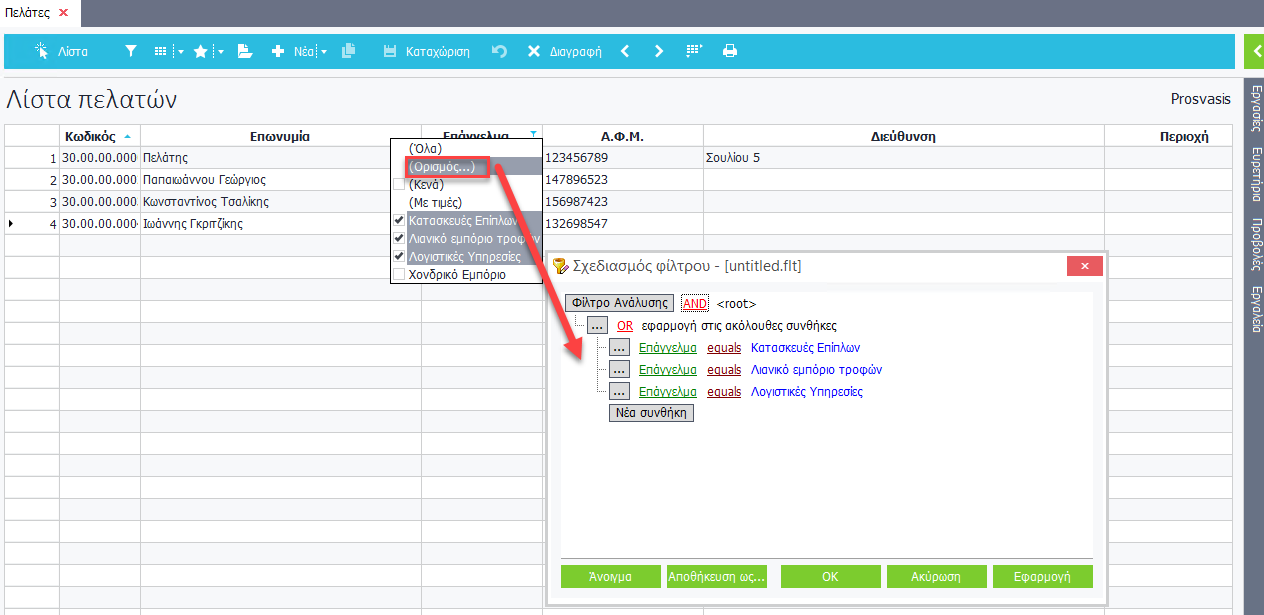This screenshot has width=1264, height=615.
Task: Click the filter funnel icon in toolbar
Action: pos(131,51)
